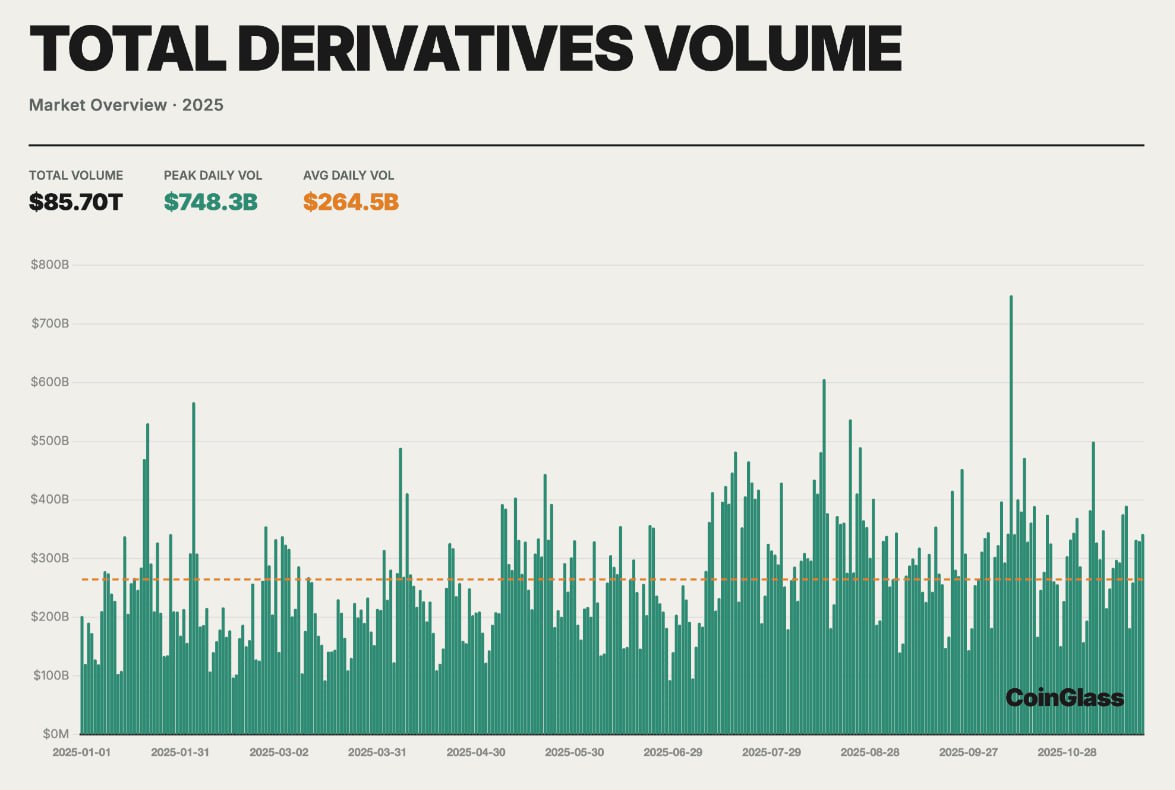Image resolution: width=1175 pixels, height=790 pixels.
Task: Click the Market Overview · 2025 subtitle
Action: (126, 105)
